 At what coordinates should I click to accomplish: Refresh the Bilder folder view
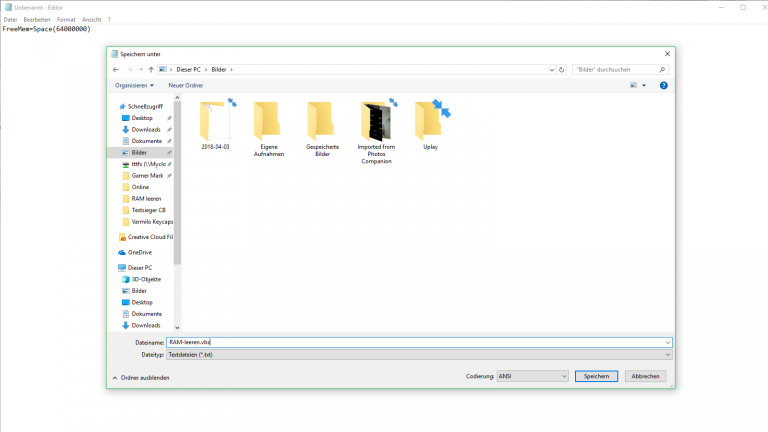[x=562, y=70]
